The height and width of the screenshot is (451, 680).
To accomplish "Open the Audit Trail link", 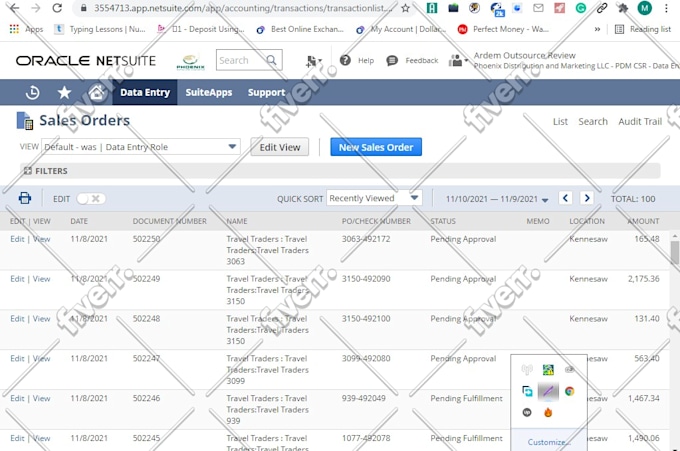I will coord(640,122).
